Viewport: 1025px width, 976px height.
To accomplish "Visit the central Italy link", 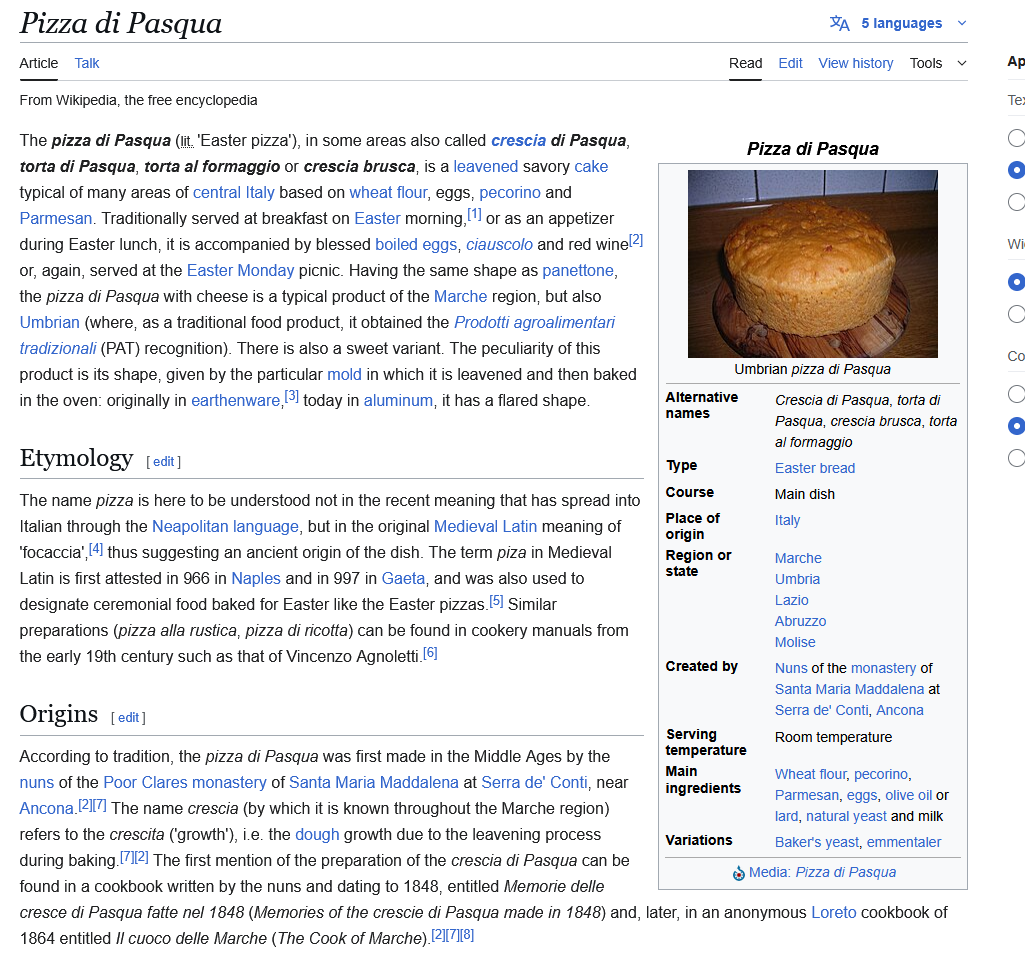I will coord(233,193).
